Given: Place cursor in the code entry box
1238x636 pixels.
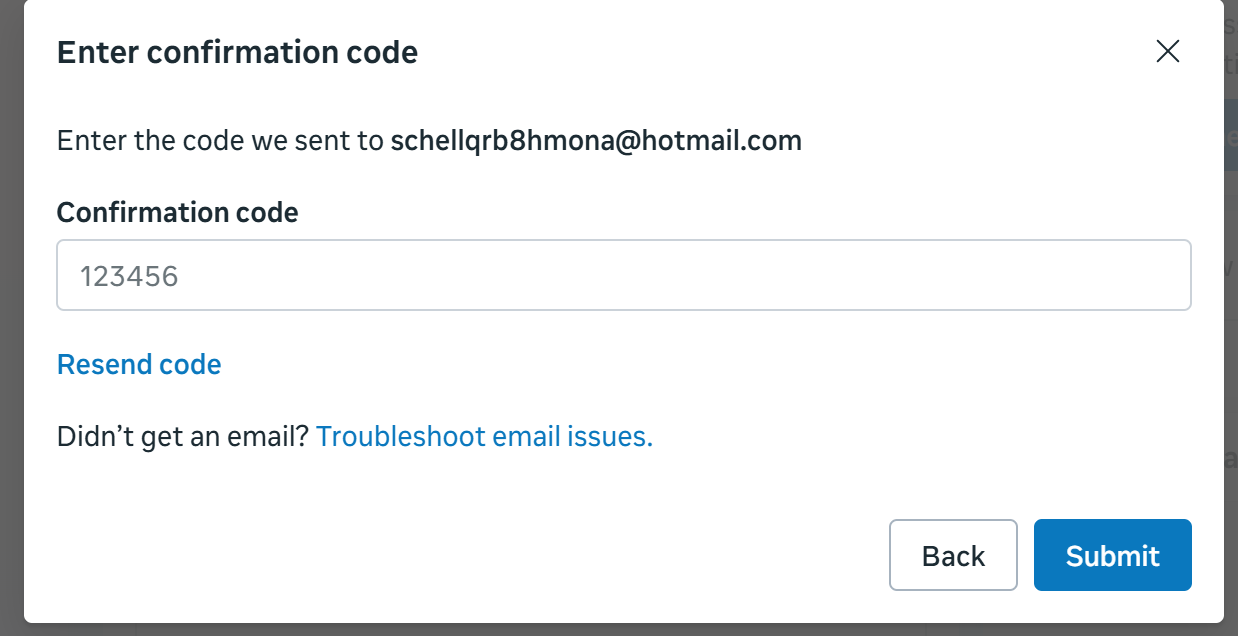Looking at the screenshot, I should coord(623,275).
